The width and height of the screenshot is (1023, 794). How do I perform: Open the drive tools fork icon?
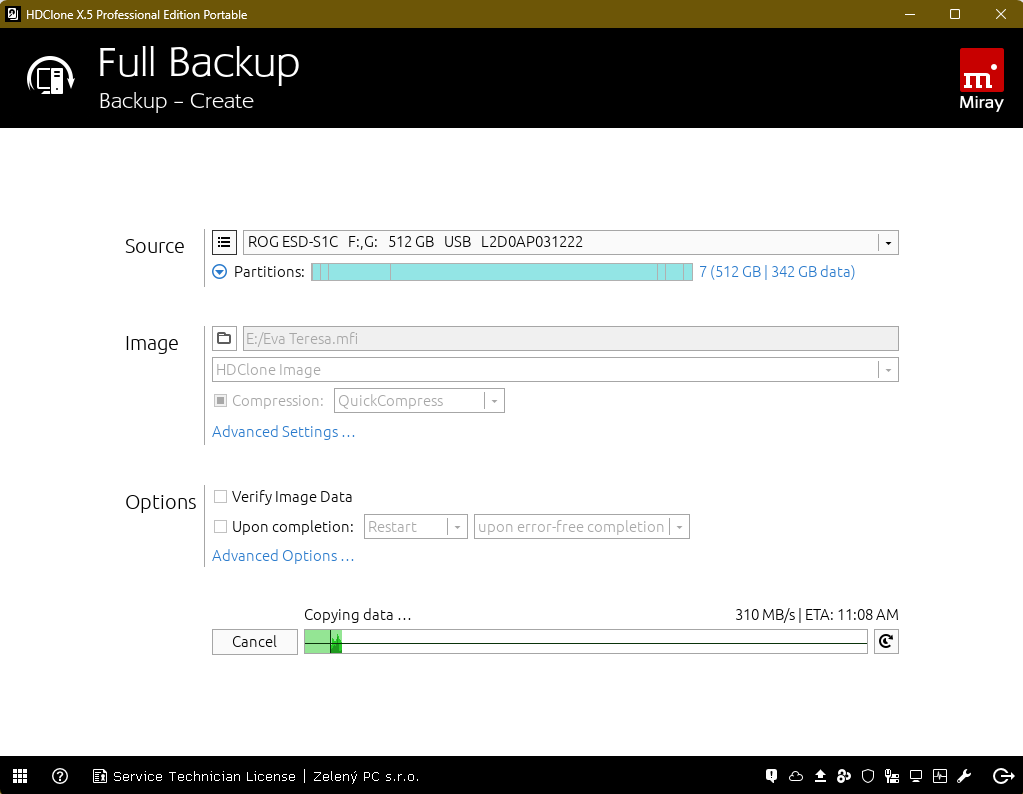click(x=892, y=776)
